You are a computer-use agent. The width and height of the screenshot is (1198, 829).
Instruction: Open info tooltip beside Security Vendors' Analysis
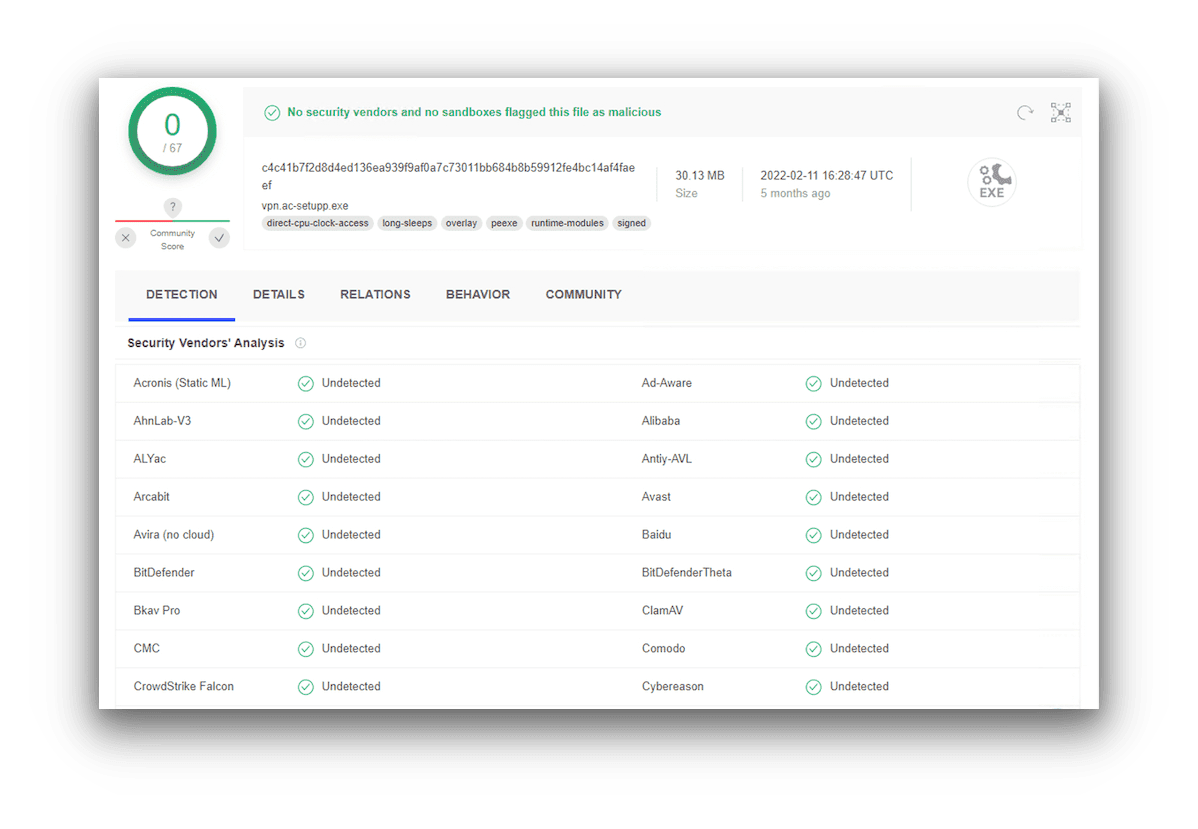click(300, 343)
